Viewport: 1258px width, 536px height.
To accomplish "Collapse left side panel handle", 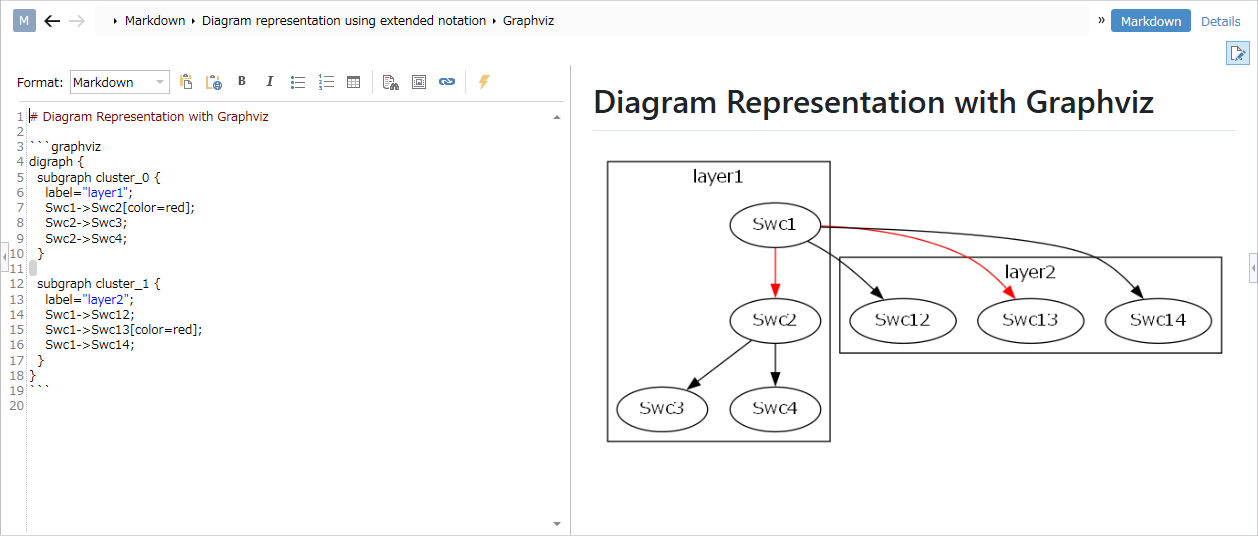I will coord(4,258).
